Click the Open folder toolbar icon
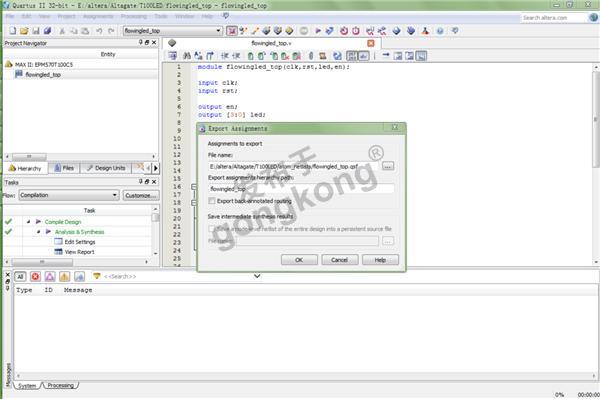The image size is (600, 399). coord(24,31)
